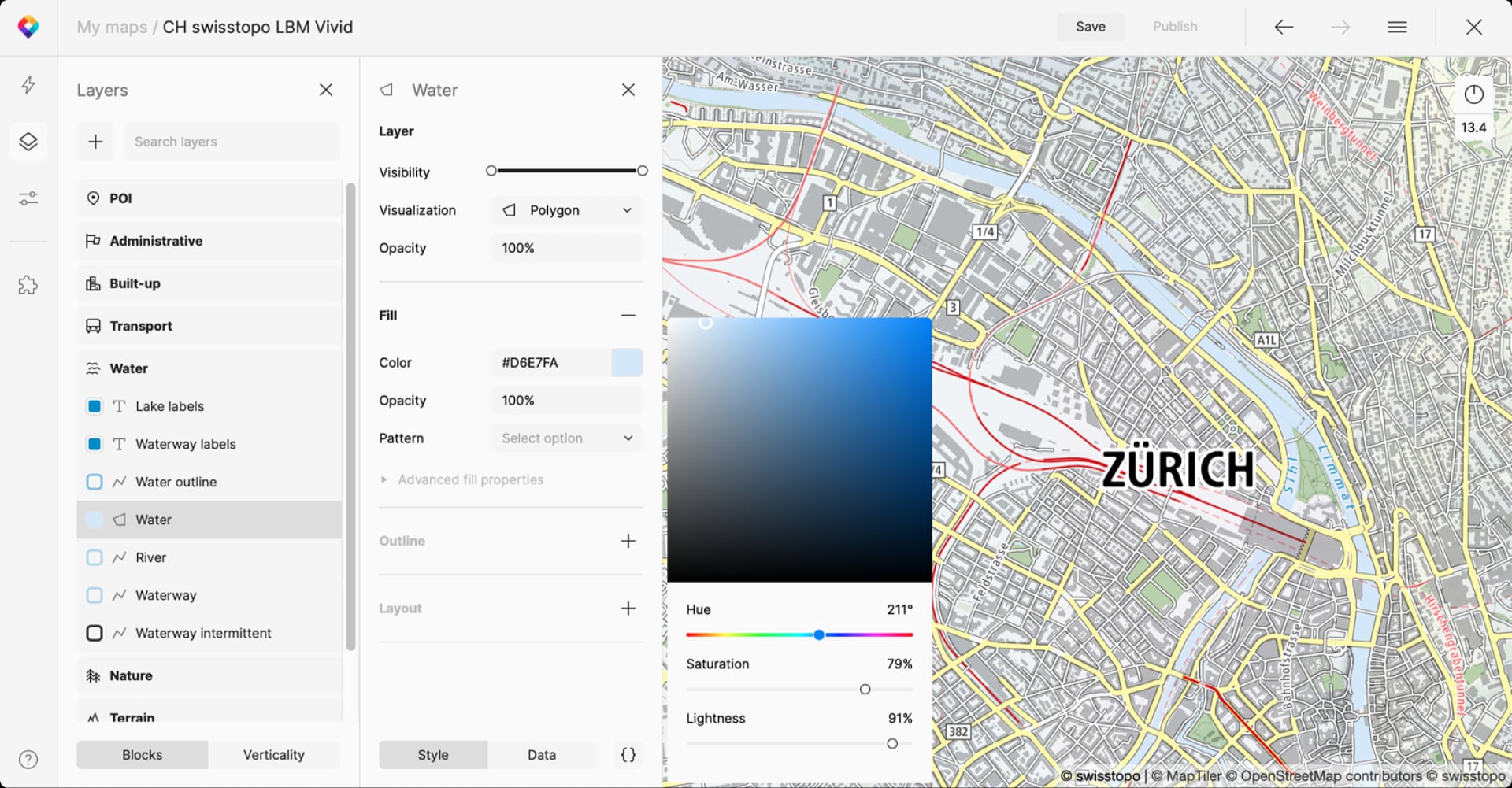Click the map title CH swisstopo LBM Vivid

[x=258, y=27]
